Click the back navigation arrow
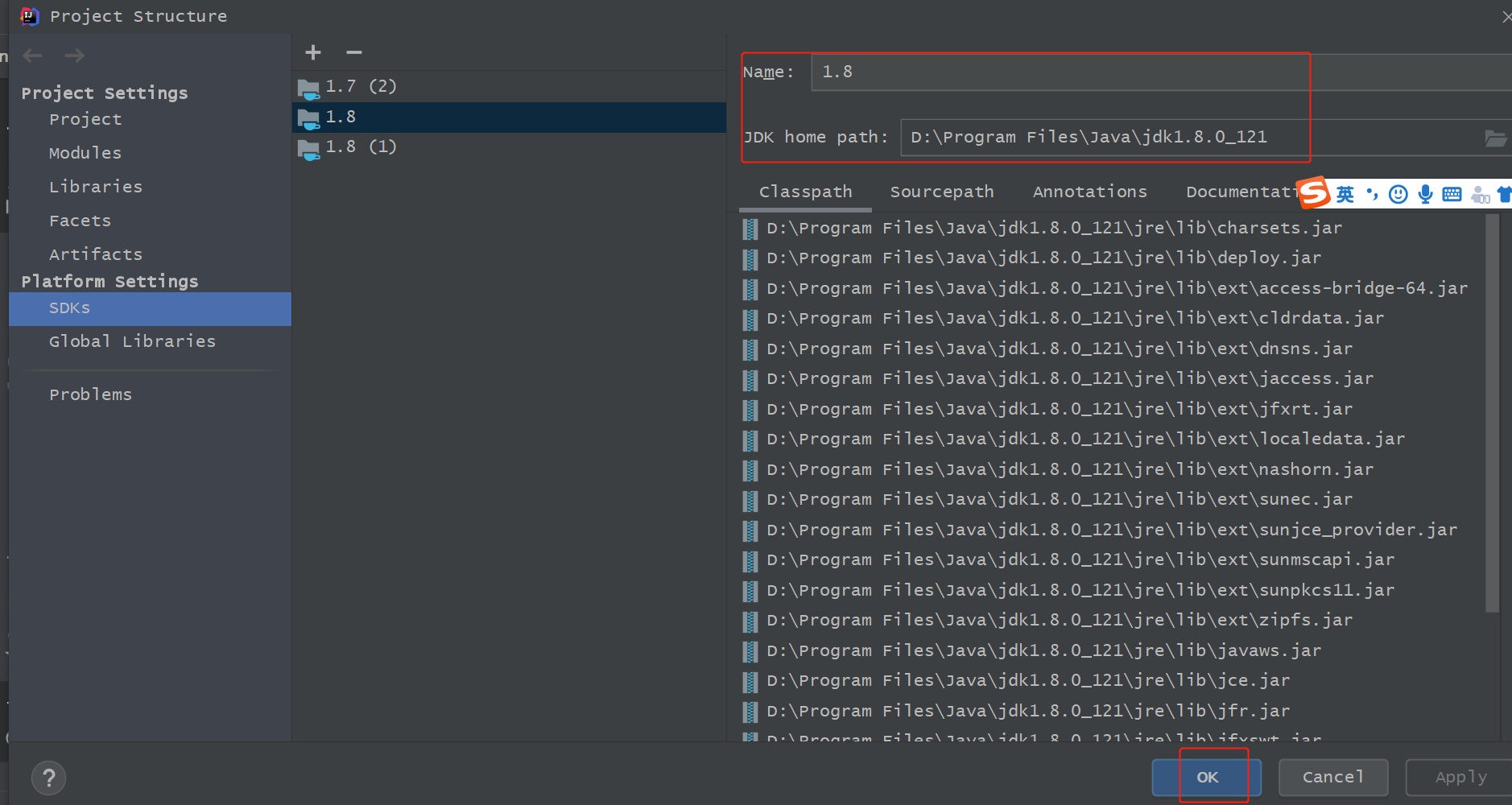The height and width of the screenshot is (805, 1512). 33,56
